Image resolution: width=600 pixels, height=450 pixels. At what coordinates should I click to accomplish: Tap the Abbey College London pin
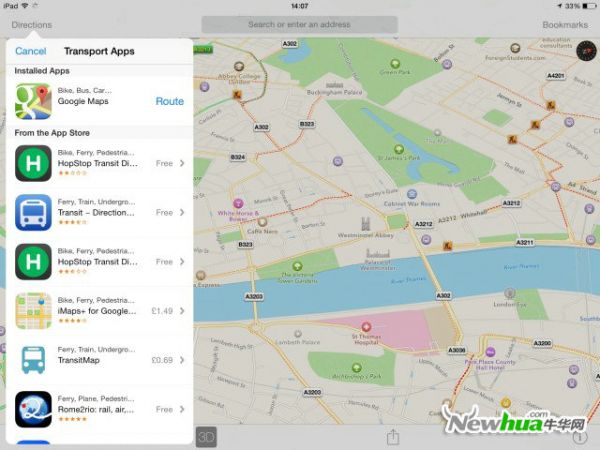click(239, 67)
